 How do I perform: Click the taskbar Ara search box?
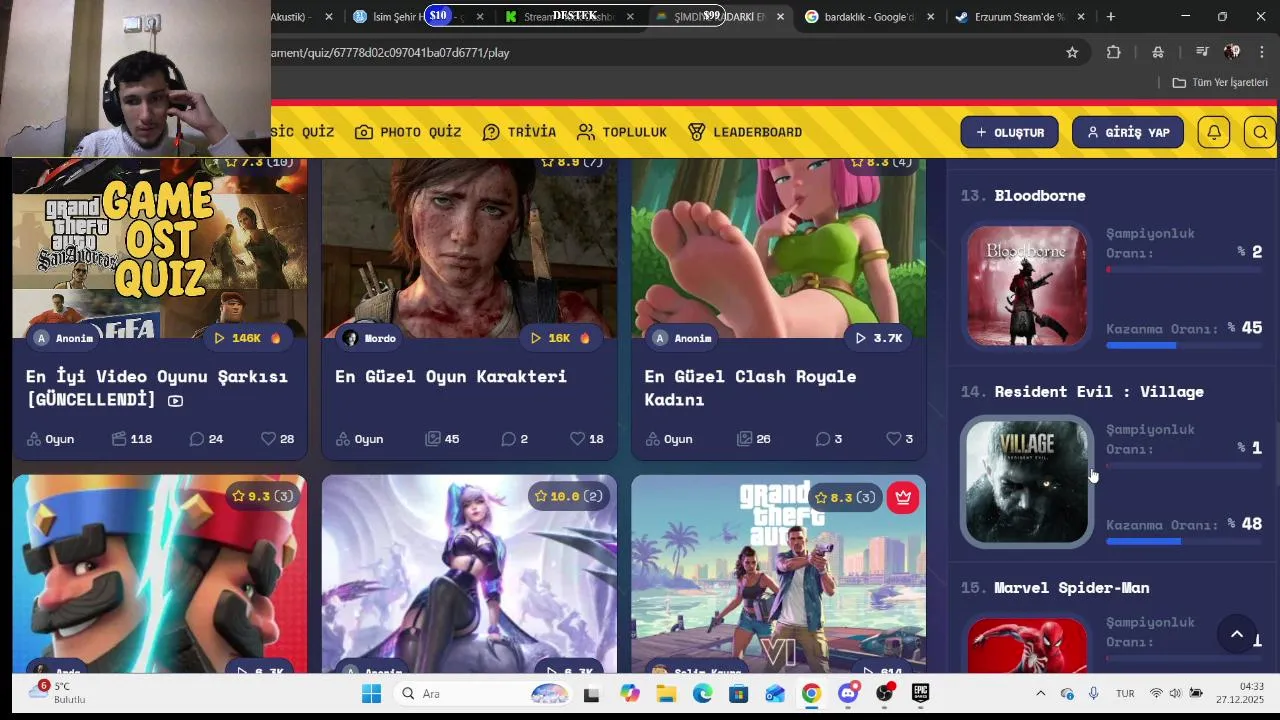(x=483, y=693)
